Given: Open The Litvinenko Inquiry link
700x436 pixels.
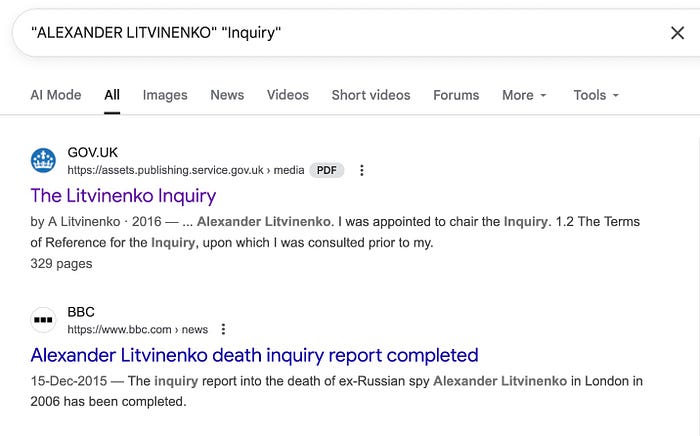Looking at the screenshot, I should click(x=123, y=196).
